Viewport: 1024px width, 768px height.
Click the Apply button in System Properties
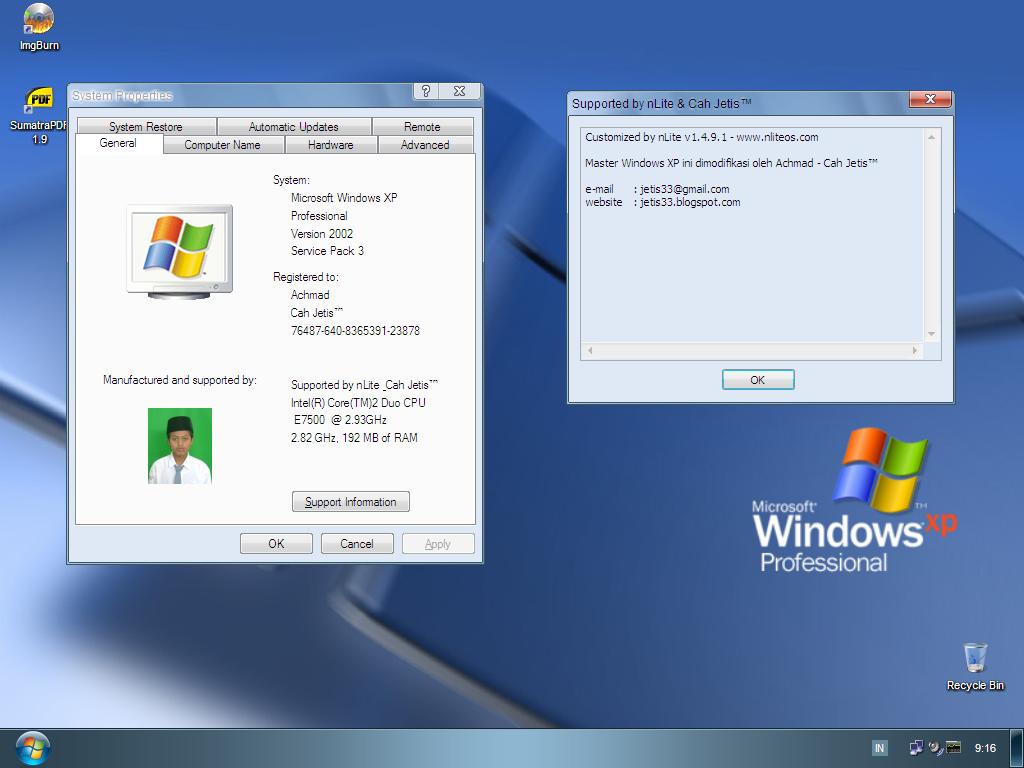point(438,543)
